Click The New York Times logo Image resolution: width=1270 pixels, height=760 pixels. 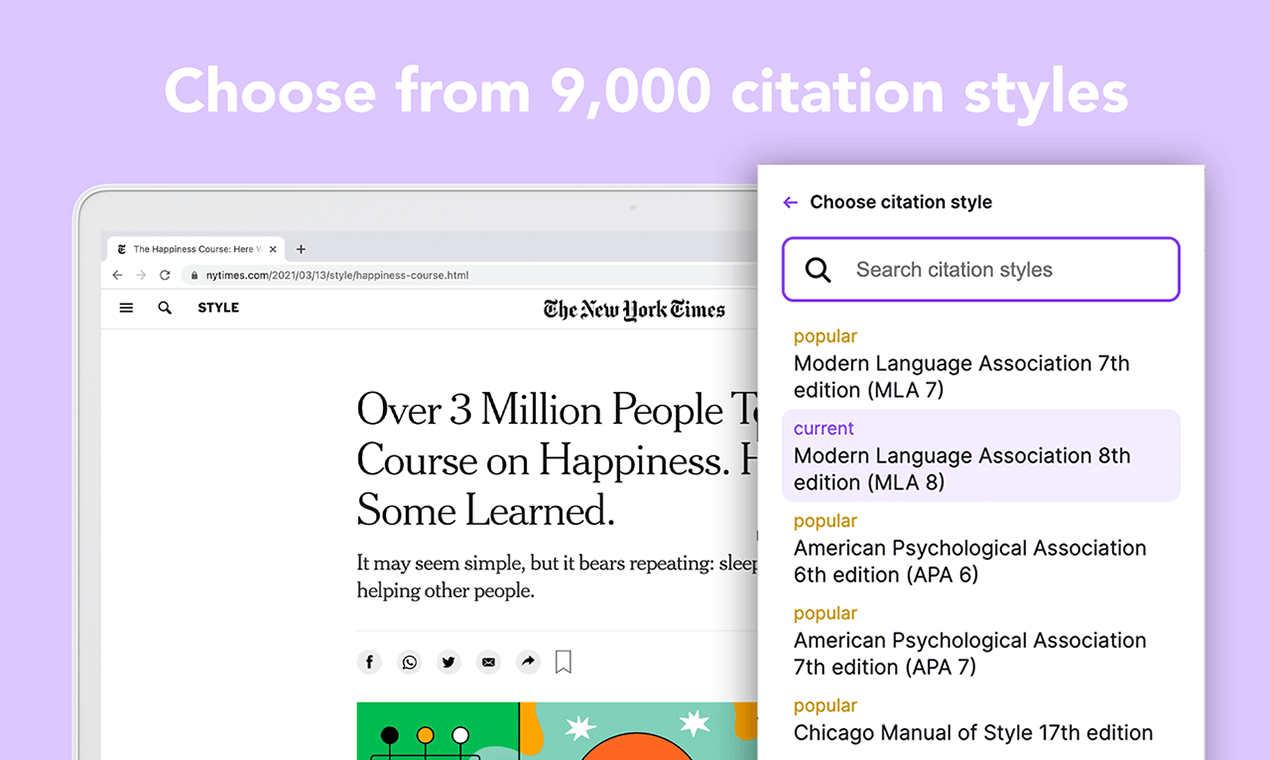634,309
